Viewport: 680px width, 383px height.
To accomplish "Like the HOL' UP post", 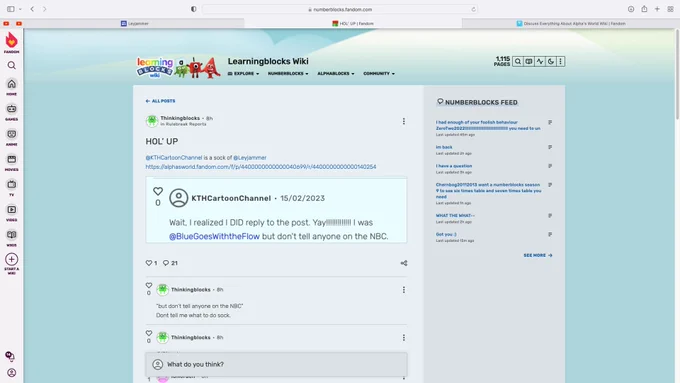I will [149, 263].
